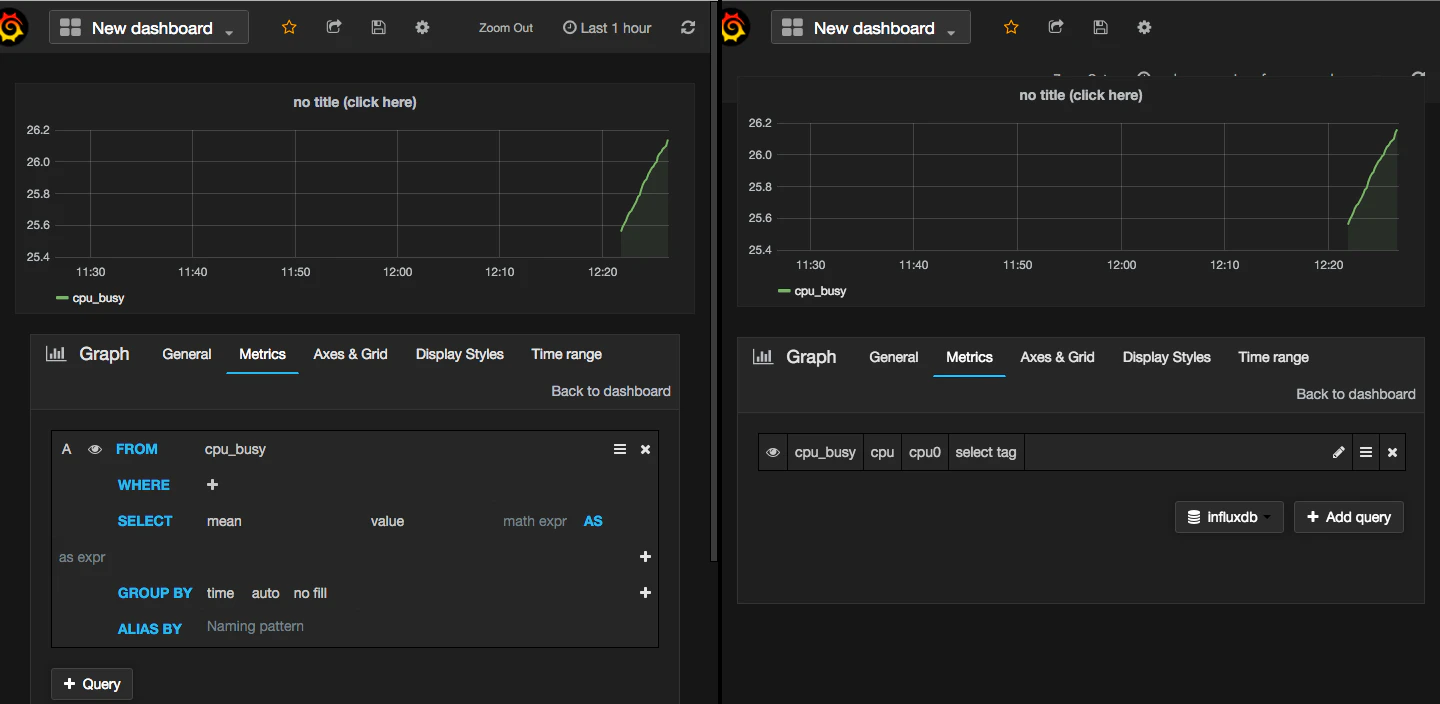The image size is (1440, 704).
Task: Open New dashboard dropdown in left window
Action: (150, 28)
